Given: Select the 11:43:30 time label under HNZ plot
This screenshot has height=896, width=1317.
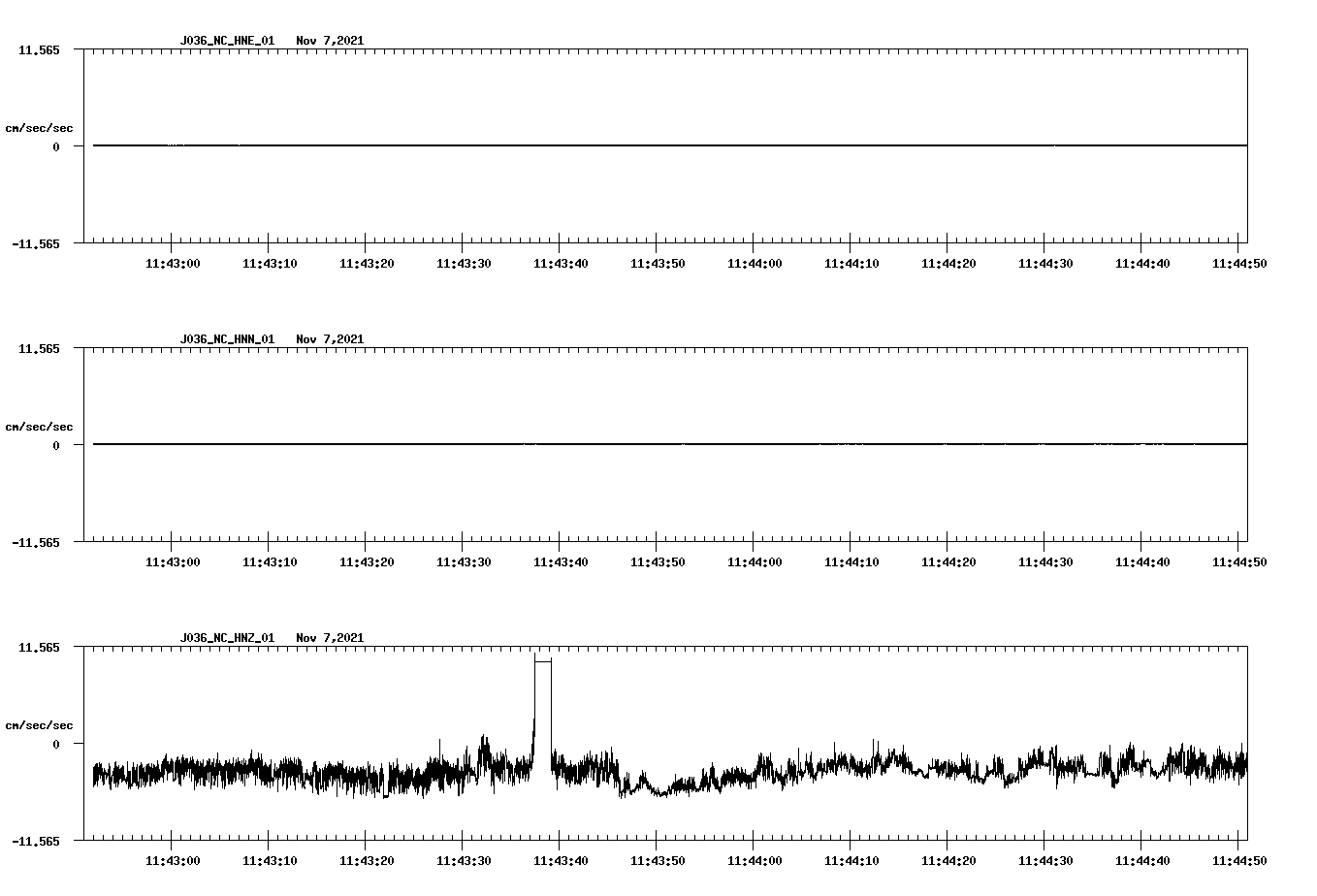Looking at the screenshot, I should [464, 861].
